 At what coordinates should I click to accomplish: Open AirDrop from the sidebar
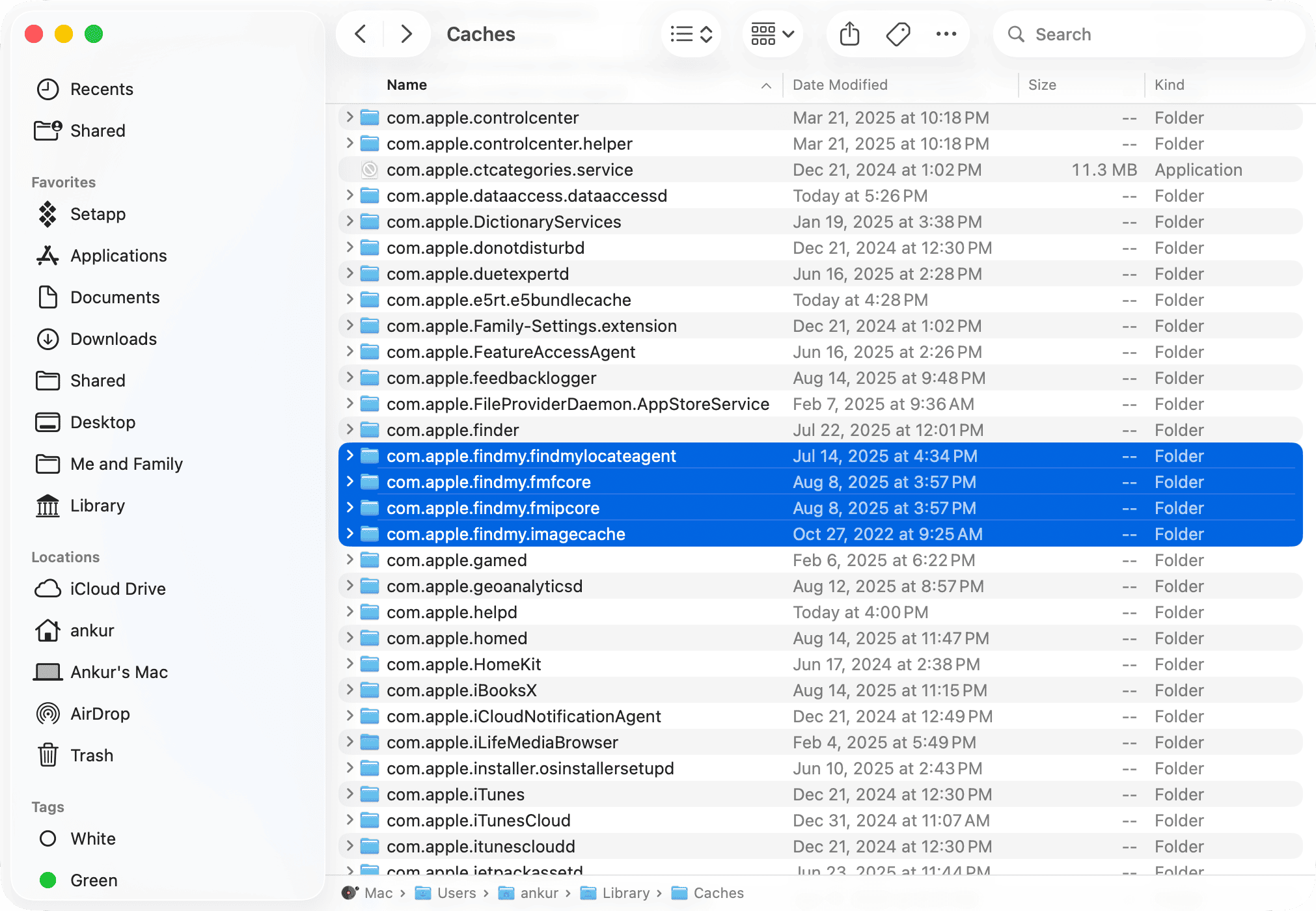pyautogui.click(x=100, y=713)
